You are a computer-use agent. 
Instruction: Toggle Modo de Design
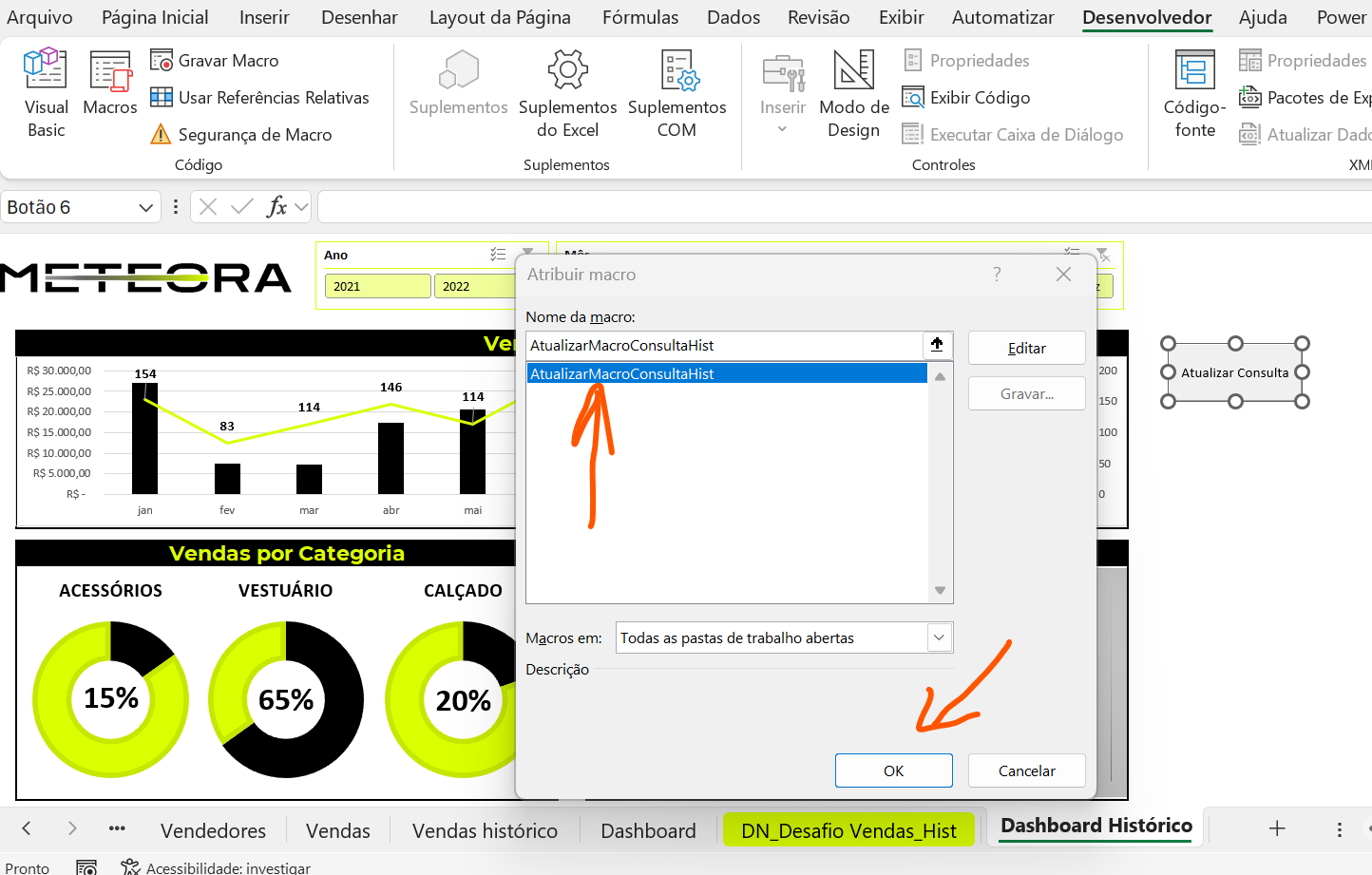(853, 94)
